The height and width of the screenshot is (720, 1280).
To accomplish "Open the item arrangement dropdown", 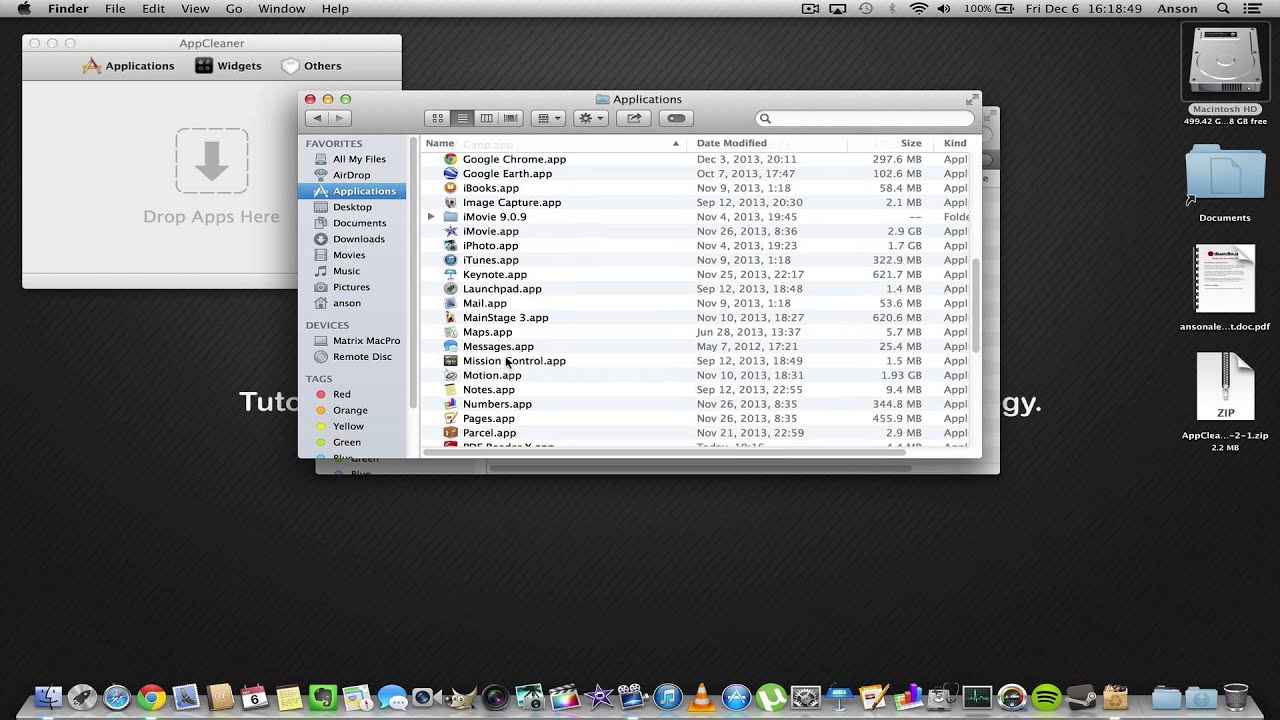I will click(x=548, y=118).
